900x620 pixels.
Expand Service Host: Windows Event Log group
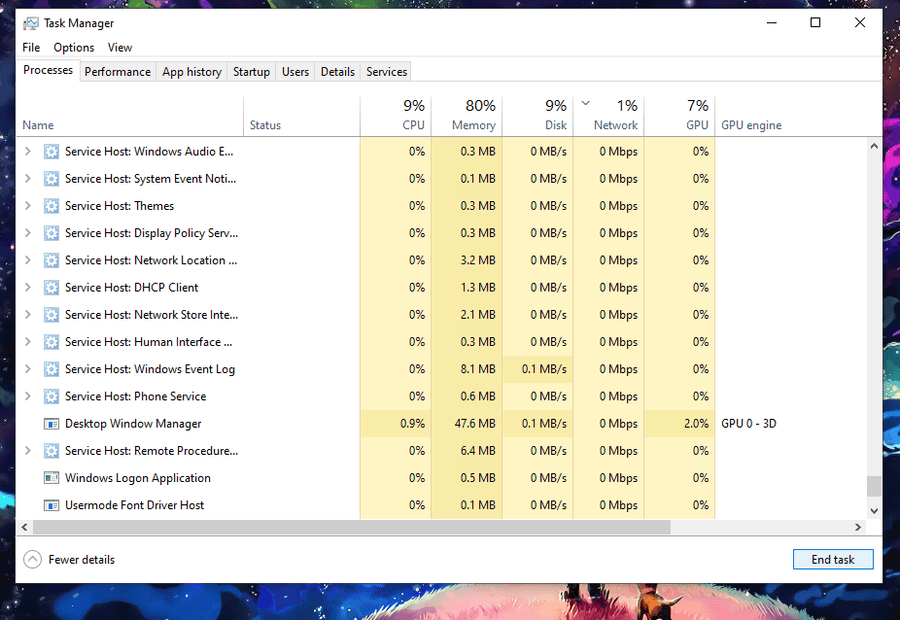pos(28,369)
